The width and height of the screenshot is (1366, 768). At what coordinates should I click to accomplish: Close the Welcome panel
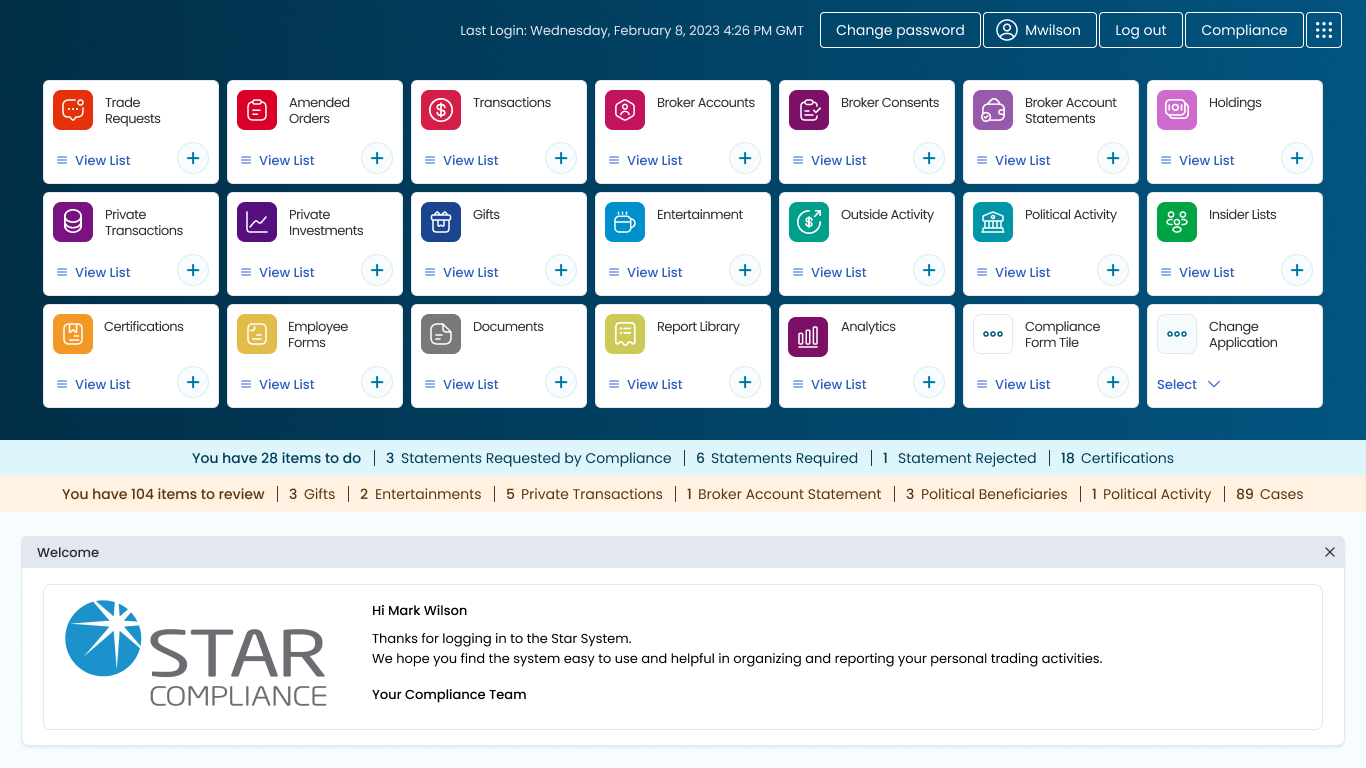pyautogui.click(x=1330, y=552)
